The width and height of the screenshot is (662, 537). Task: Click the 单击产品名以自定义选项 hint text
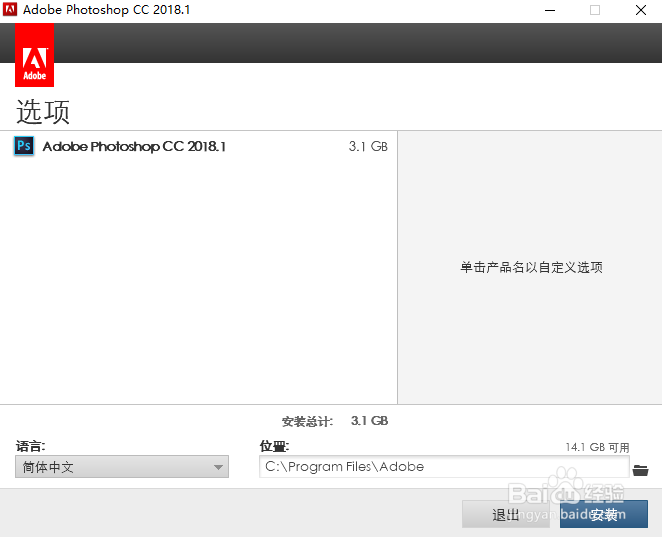coord(532,267)
